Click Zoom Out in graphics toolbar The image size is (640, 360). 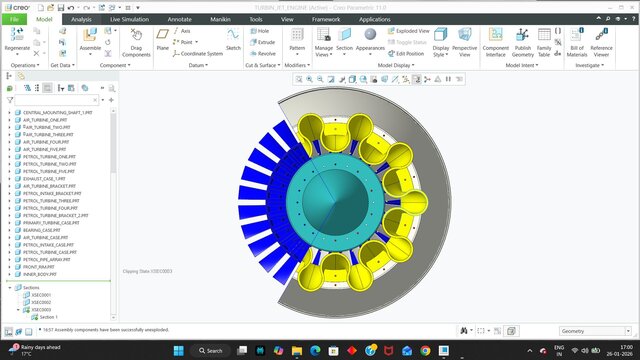pyautogui.click(x=320, y=79)
